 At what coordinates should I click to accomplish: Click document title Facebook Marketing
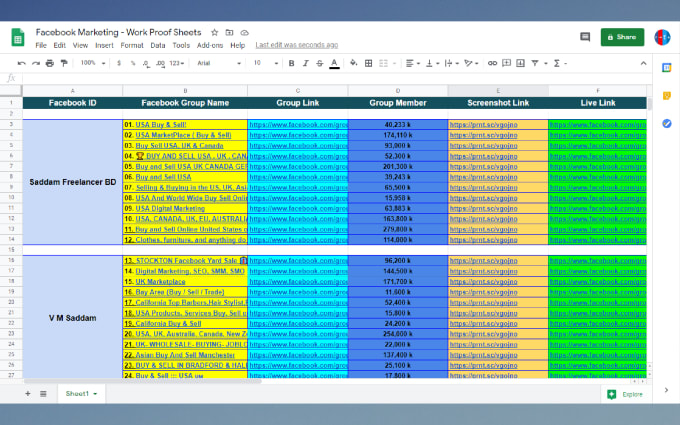118,32
